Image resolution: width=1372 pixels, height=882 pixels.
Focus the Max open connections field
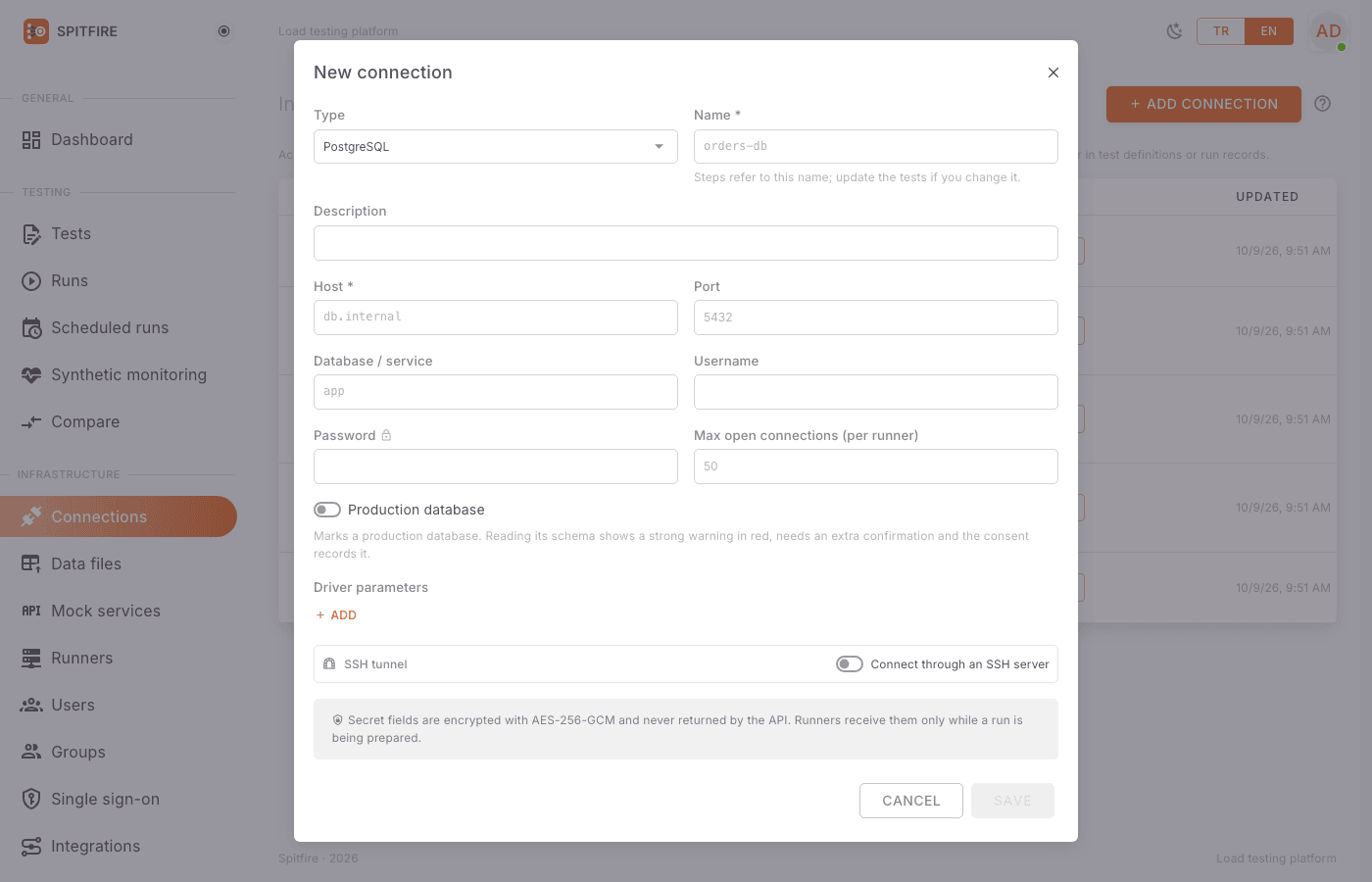876,466
